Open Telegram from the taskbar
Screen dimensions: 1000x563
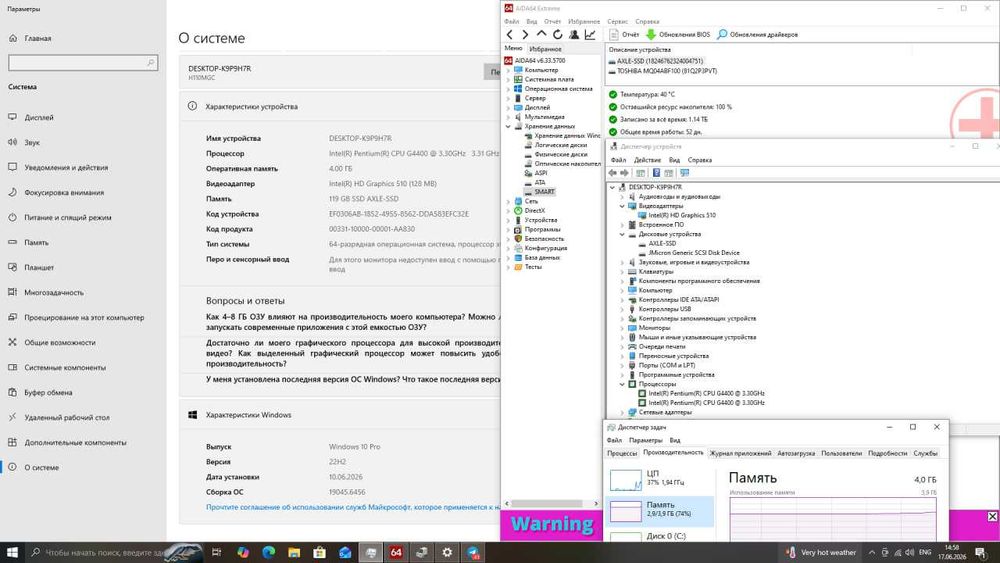pos(473,552)
